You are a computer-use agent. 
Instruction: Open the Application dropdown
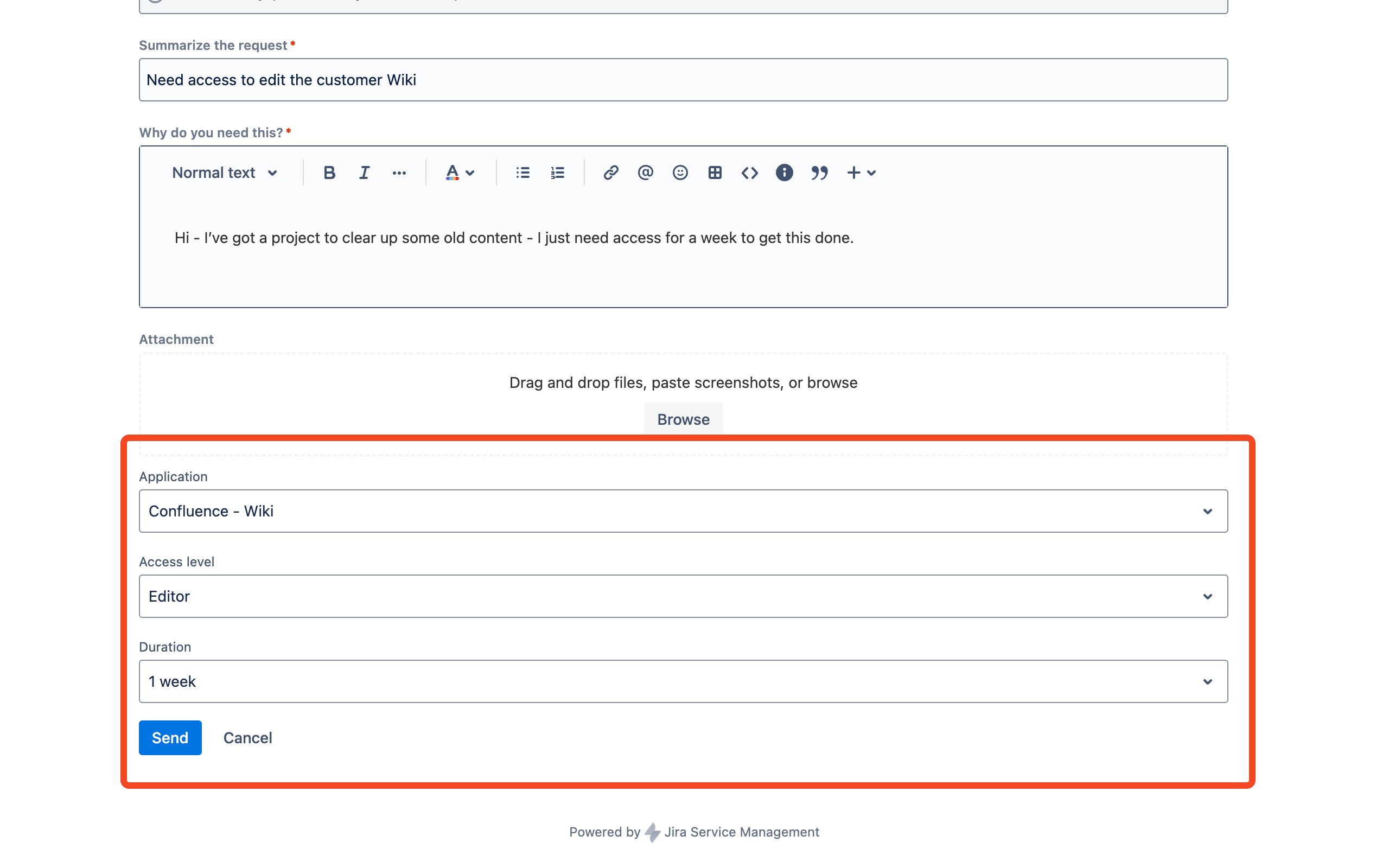click(x=683, y=511)
